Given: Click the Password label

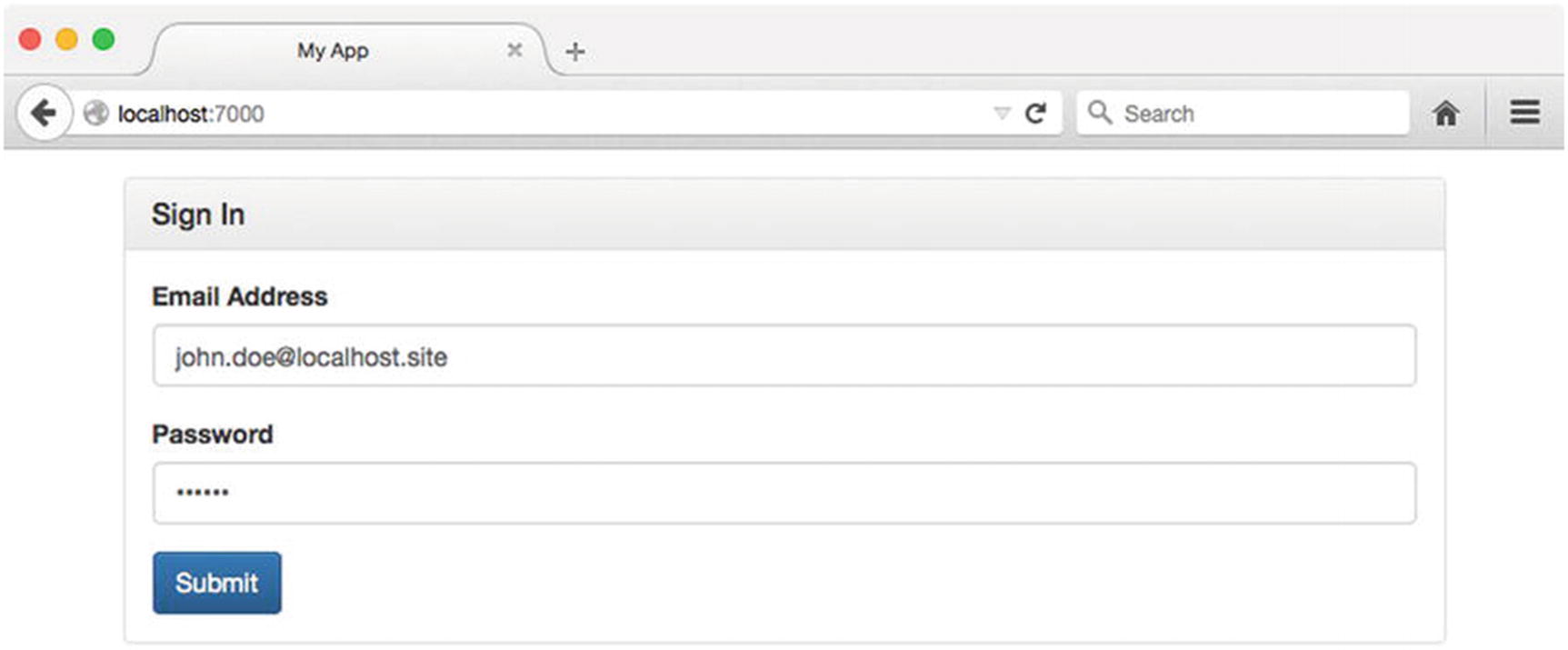Looking at the screenshot, I should (212, 435).
